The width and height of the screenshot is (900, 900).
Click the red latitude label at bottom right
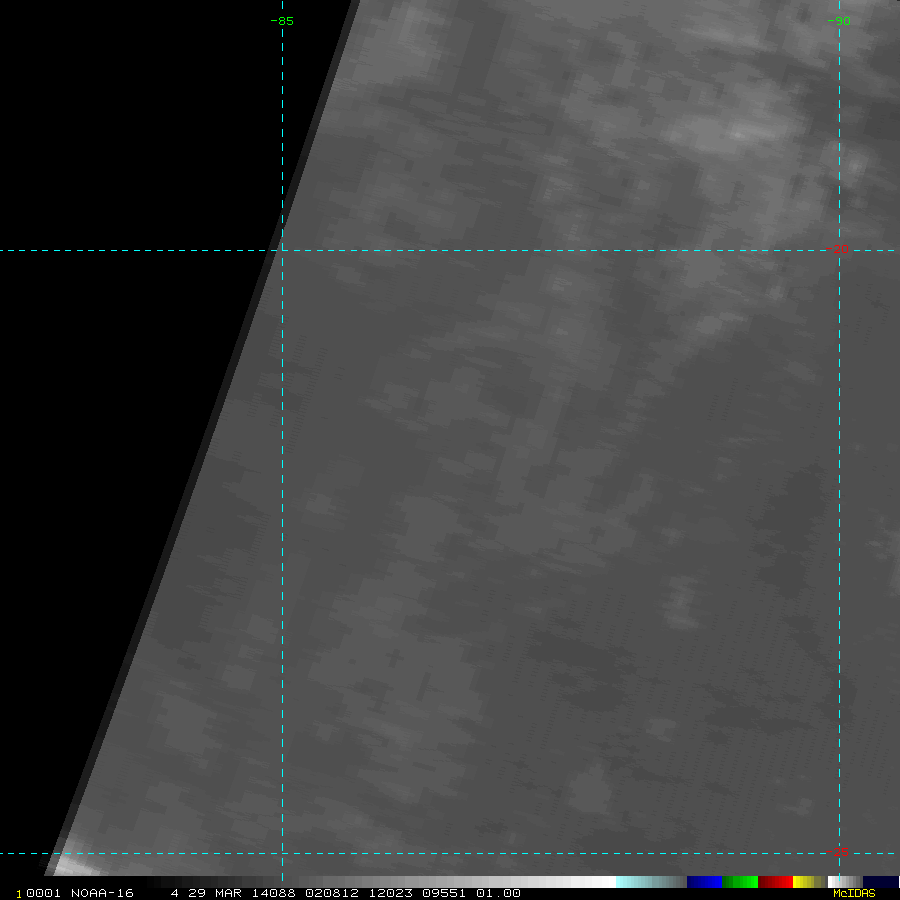click(x=841, y=852)
